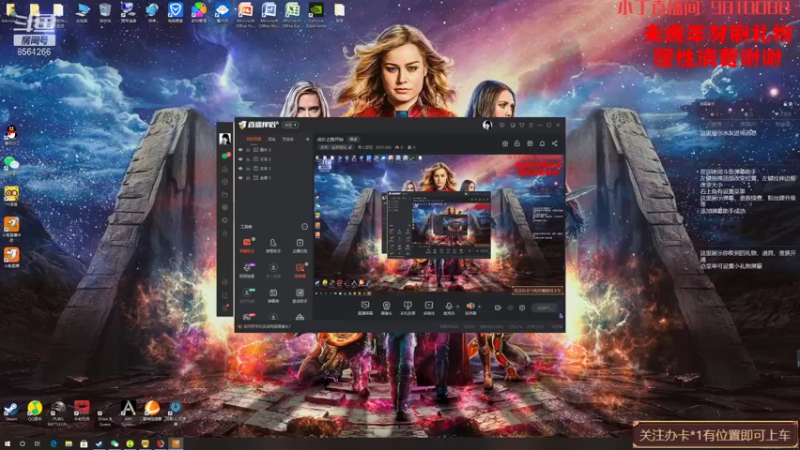Hide the 图片 2 layer via eye icon
Screen dimensions: 800x450
point(240,150)
